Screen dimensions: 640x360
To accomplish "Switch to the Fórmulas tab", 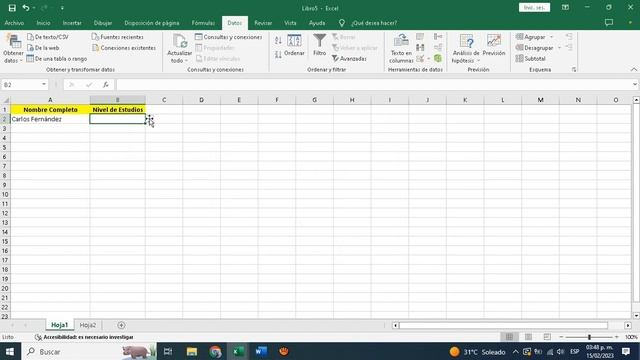I will (203, 23).
